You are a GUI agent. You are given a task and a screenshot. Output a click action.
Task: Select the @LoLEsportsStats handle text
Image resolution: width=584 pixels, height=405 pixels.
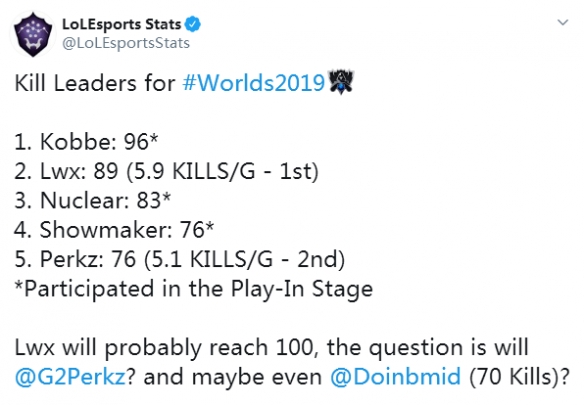(126, 43)
